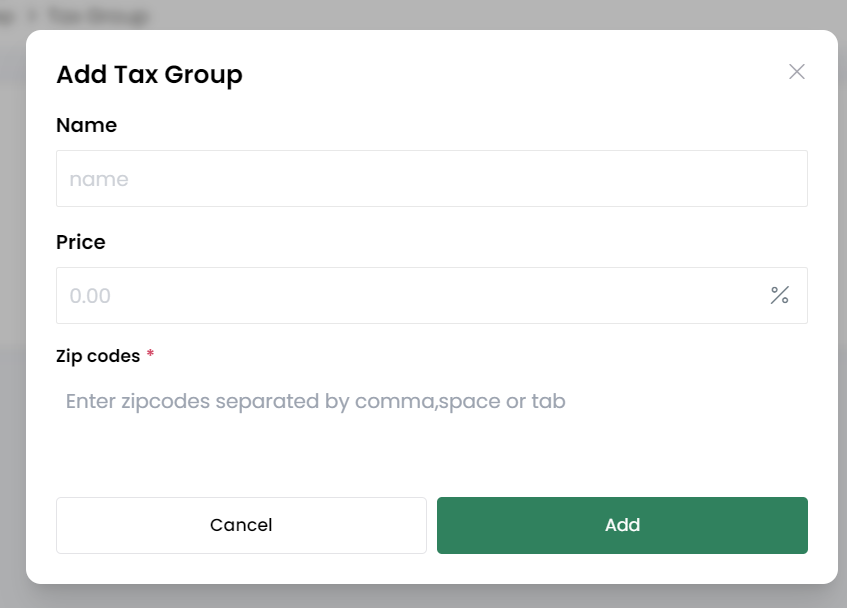Focus the Name input field
Screen dimensions: 847x608
(432, 179)
